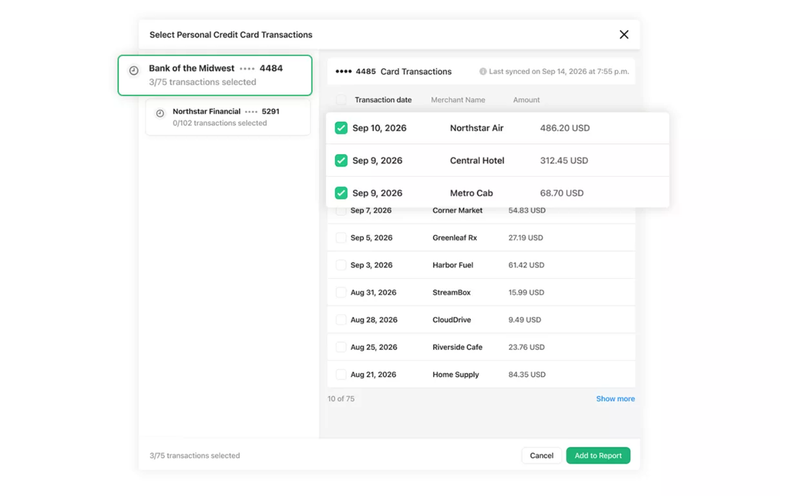Click the Last synced on Sep 14, 2026 text

coord(559,72)
